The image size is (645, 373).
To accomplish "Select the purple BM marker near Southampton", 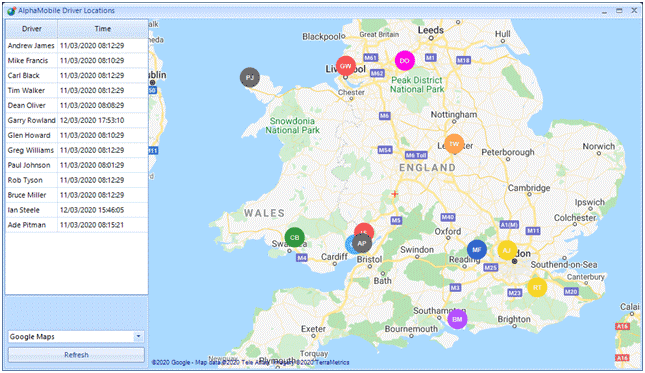I will coord(457,320).
